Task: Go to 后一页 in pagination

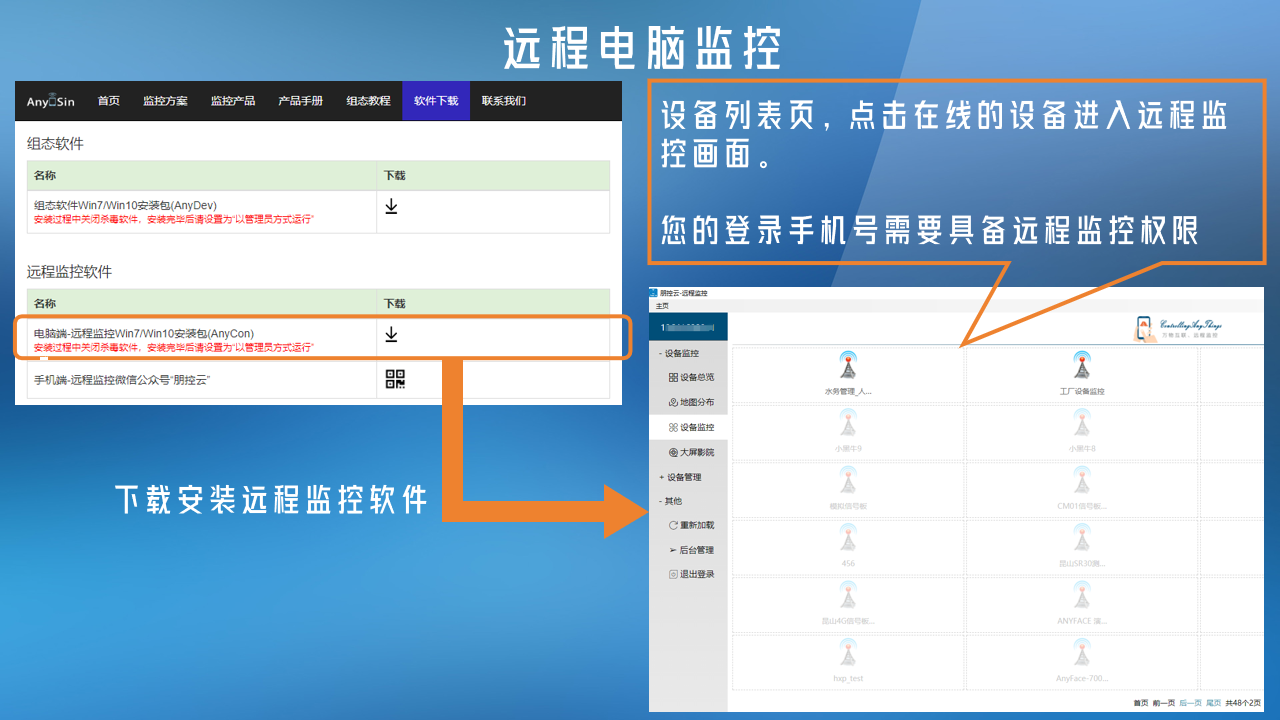Action: pos(1190,703)
